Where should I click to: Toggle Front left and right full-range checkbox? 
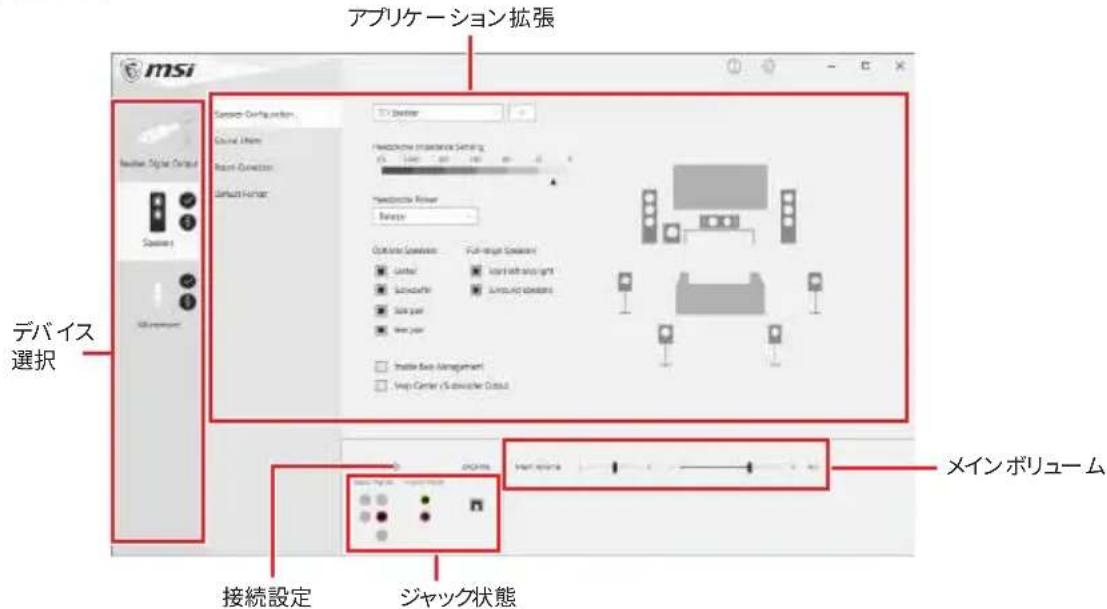point(477,271)
